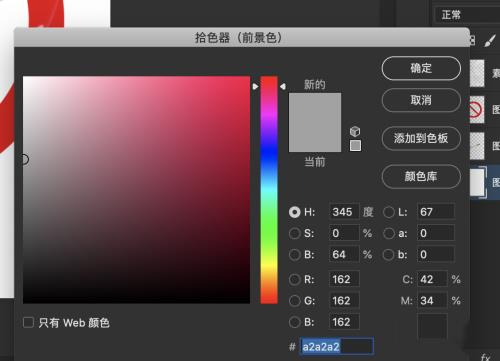Click the Lab a value field

coord(436,233)
